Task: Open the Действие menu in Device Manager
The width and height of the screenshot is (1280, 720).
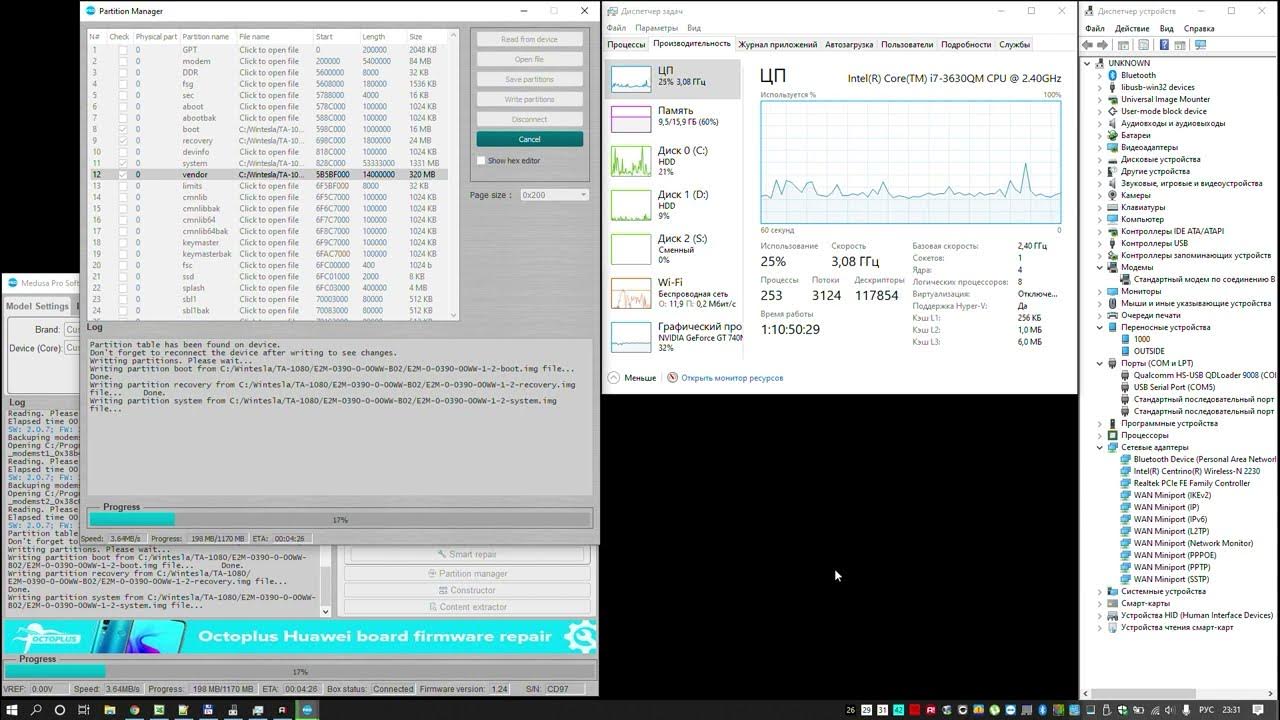Action: [1132, 29]
